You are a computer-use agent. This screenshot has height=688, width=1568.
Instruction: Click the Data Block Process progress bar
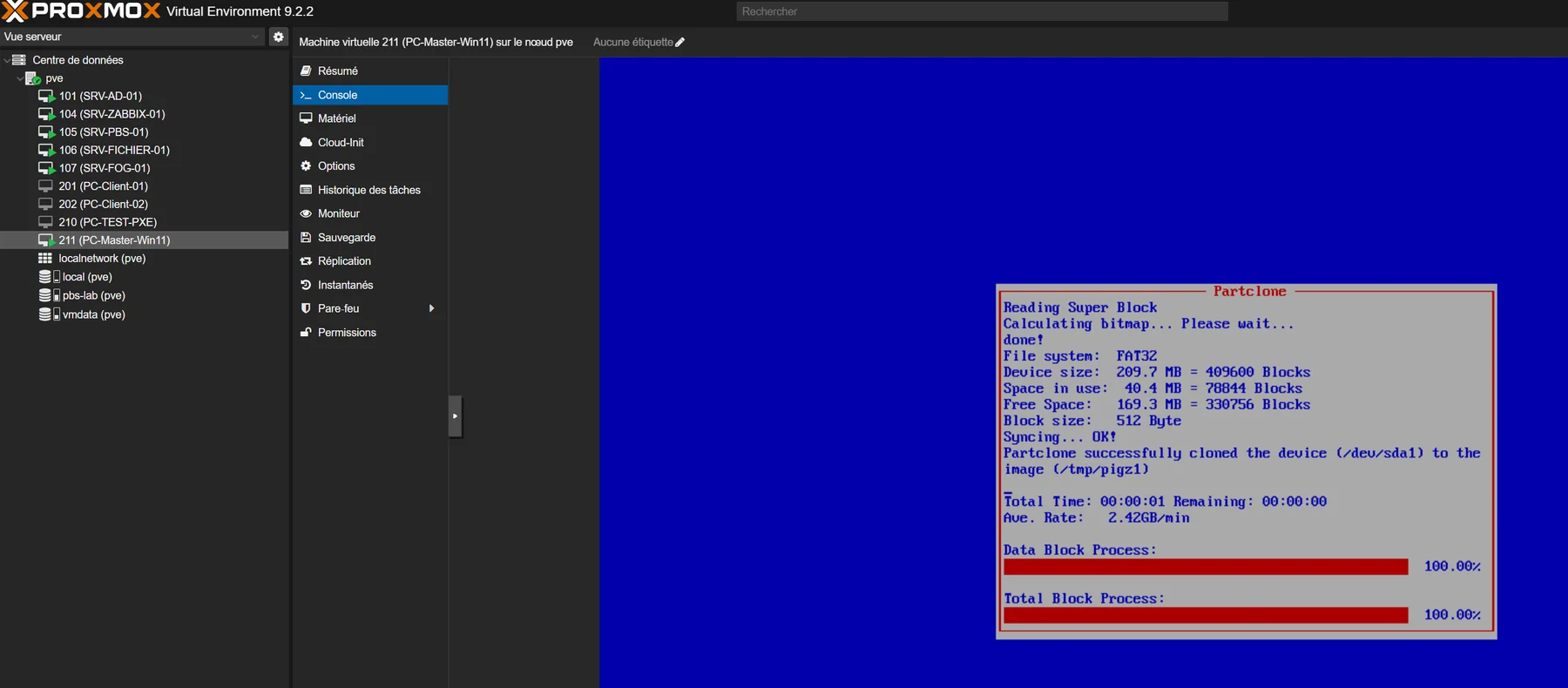(1206, 567)
